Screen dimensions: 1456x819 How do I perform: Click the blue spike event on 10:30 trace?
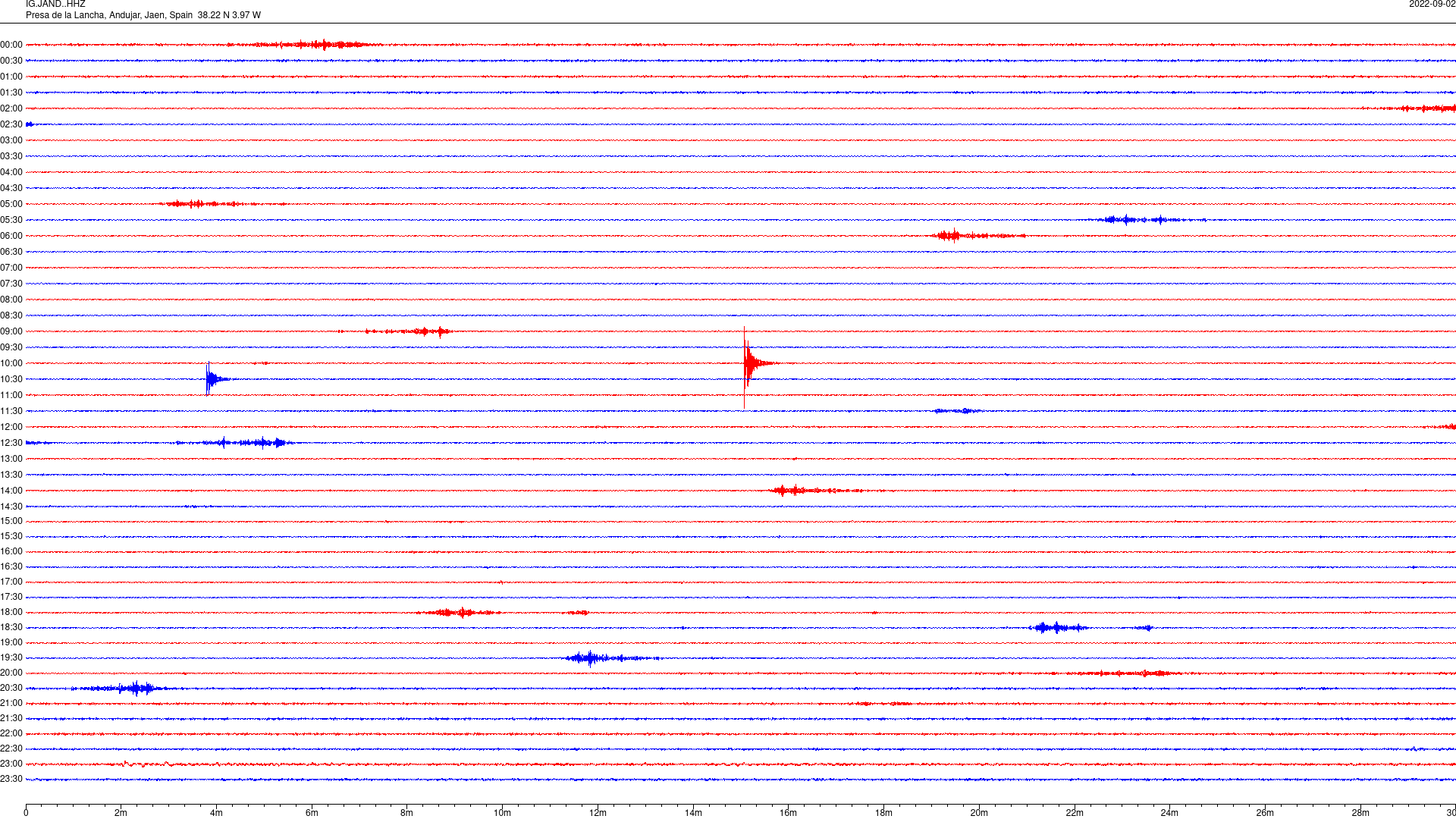click(x=214, y=379)
